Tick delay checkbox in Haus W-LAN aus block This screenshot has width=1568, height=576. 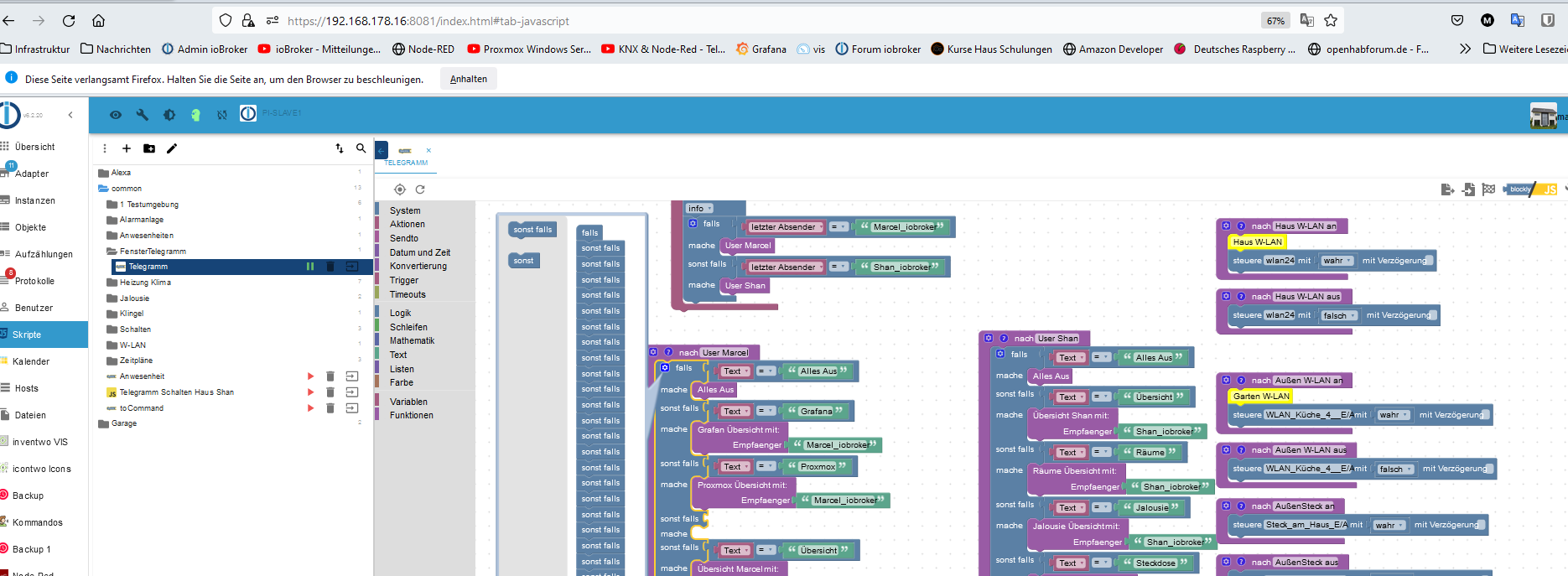1434,315
